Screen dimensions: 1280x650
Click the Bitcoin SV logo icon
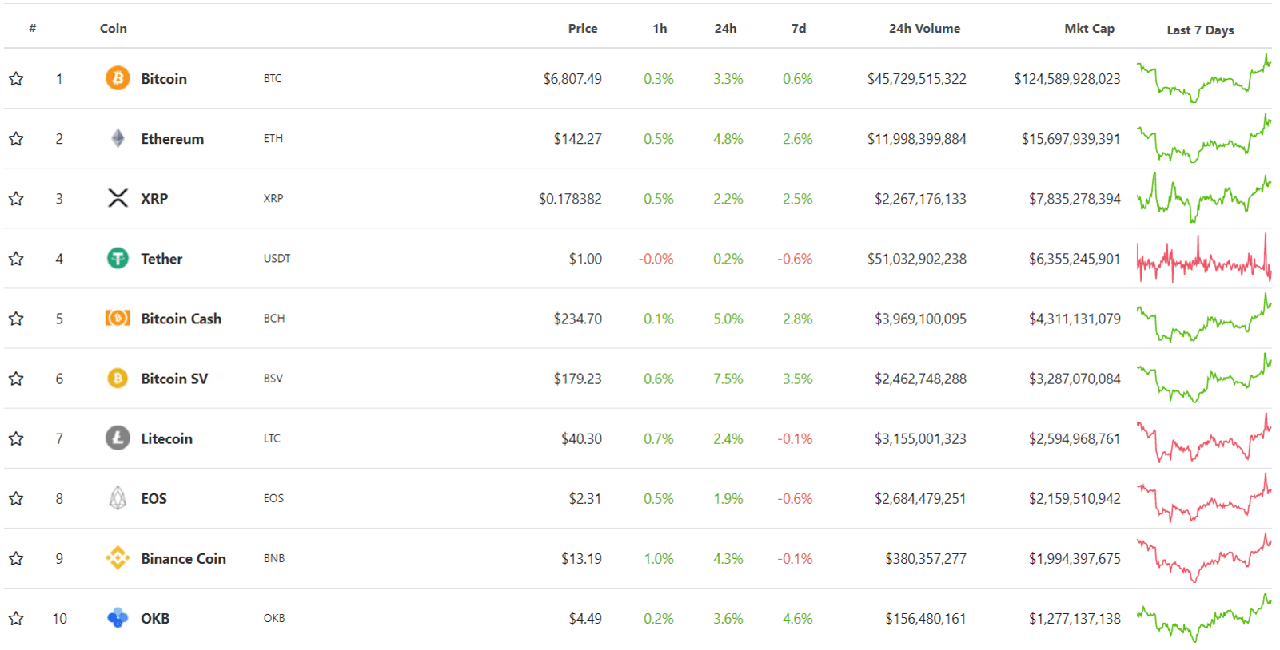[x=118, y=378]
